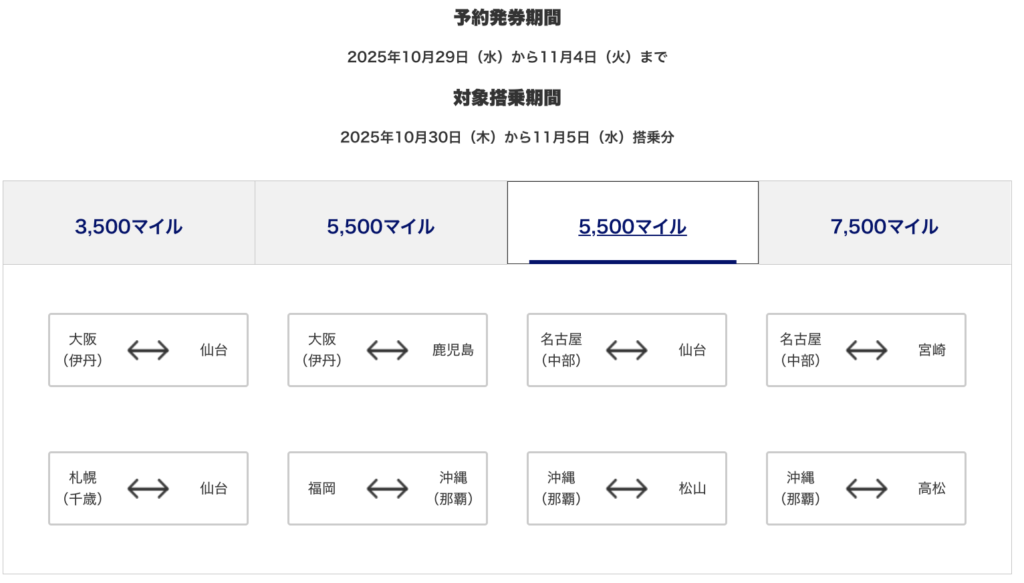Click the arrow icon between 沖縄(那覇) and 松山

tap(627, 488)
